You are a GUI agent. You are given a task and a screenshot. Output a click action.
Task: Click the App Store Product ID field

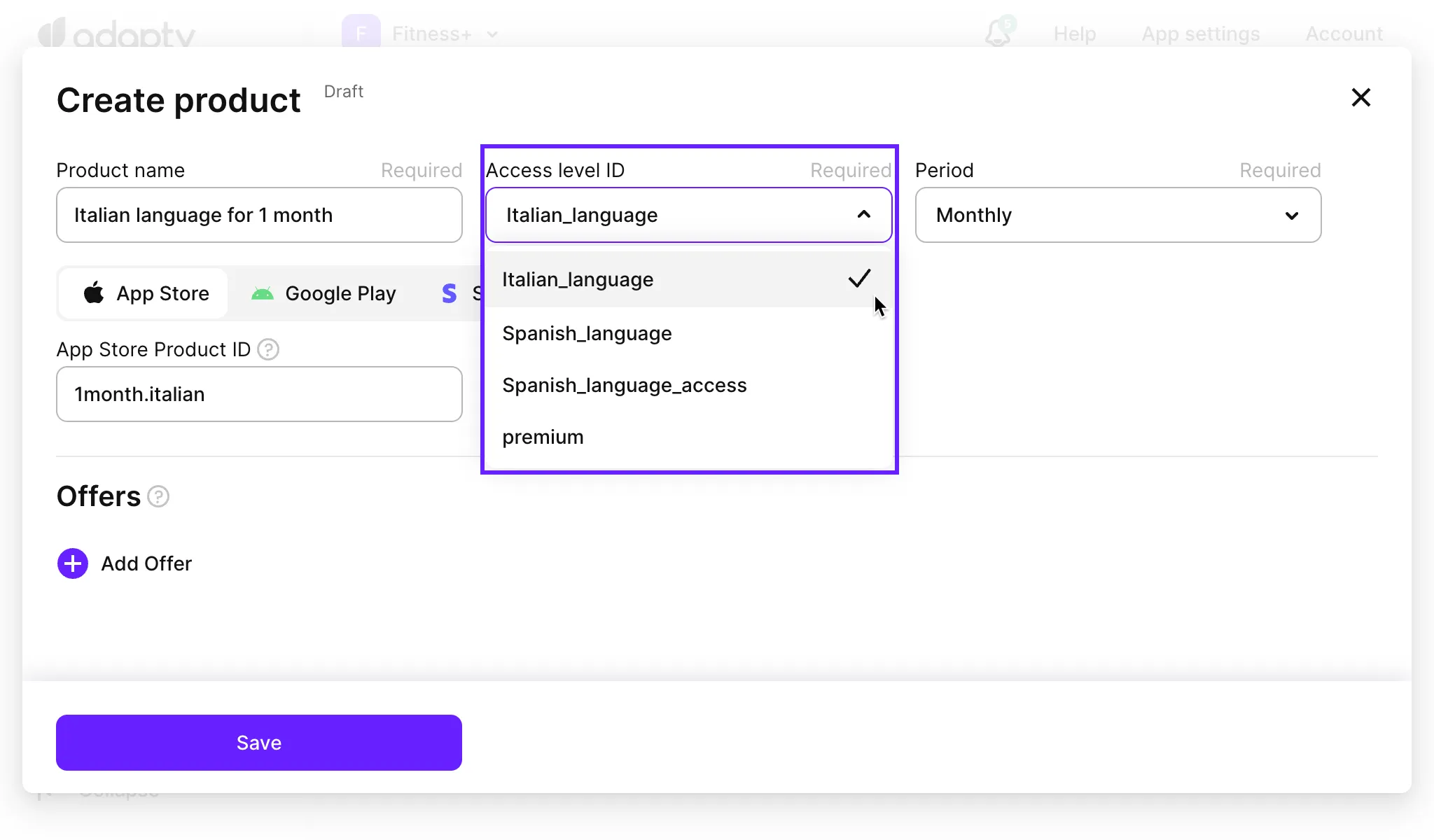coord(259,394)
